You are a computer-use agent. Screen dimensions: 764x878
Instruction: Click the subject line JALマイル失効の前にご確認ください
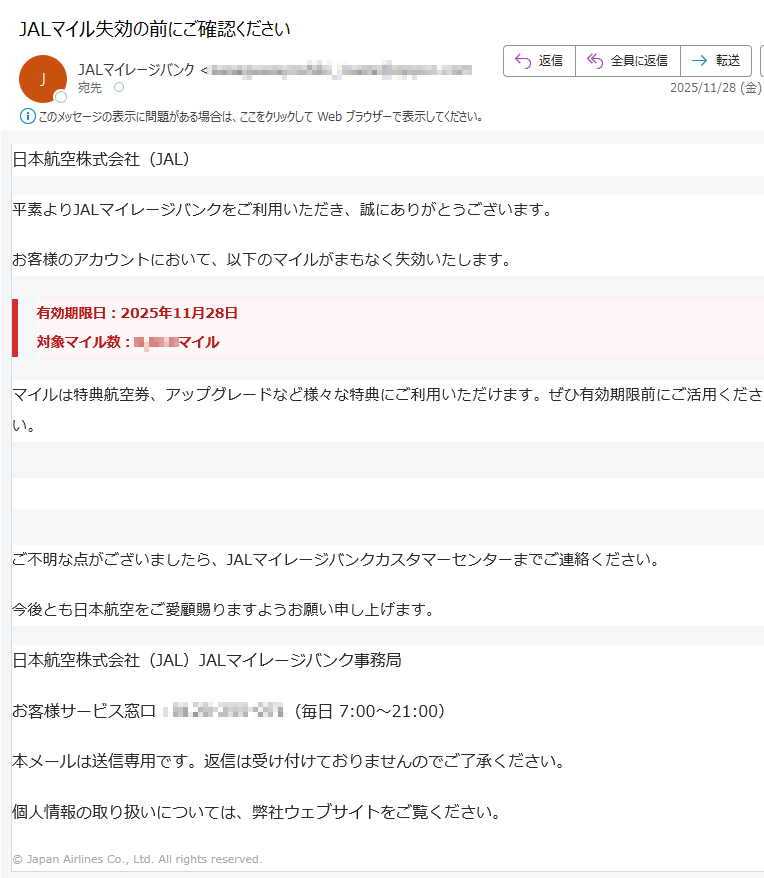click(155, 29)
